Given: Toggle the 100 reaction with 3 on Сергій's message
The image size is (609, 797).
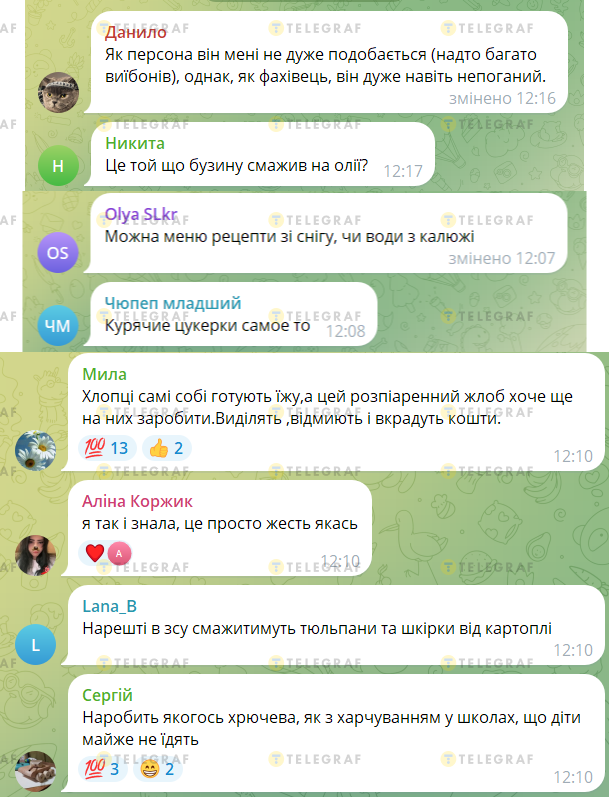Looking at the screenshot, I should (x=103, y=769).
